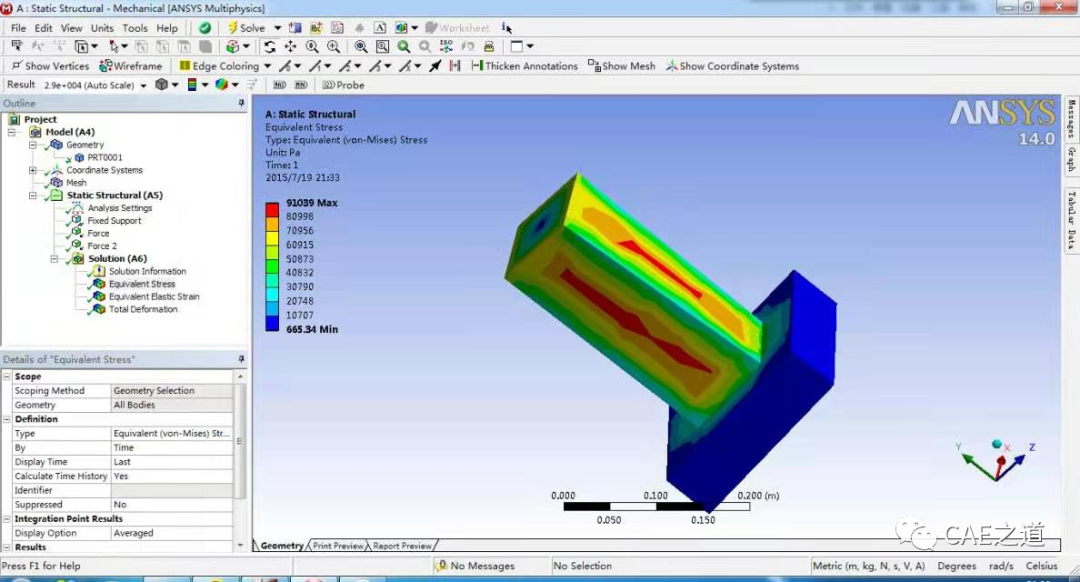This screenshot has height=582, width=1080.
Task: Open the Solve dropdown arrow
Action: tap(278, 28)
